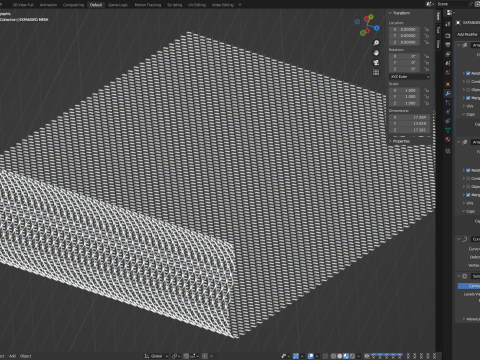480x360 pixels.
Task: Open the Add Modifier dropdown
Action: coord(468,34)
